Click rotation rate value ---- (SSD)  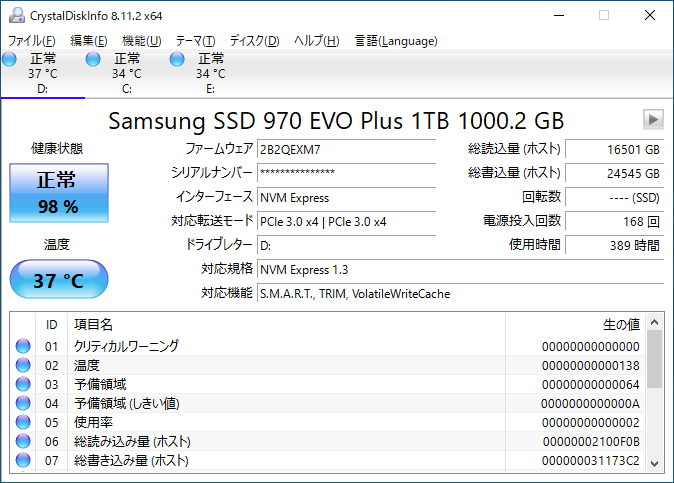coord(615,198)
